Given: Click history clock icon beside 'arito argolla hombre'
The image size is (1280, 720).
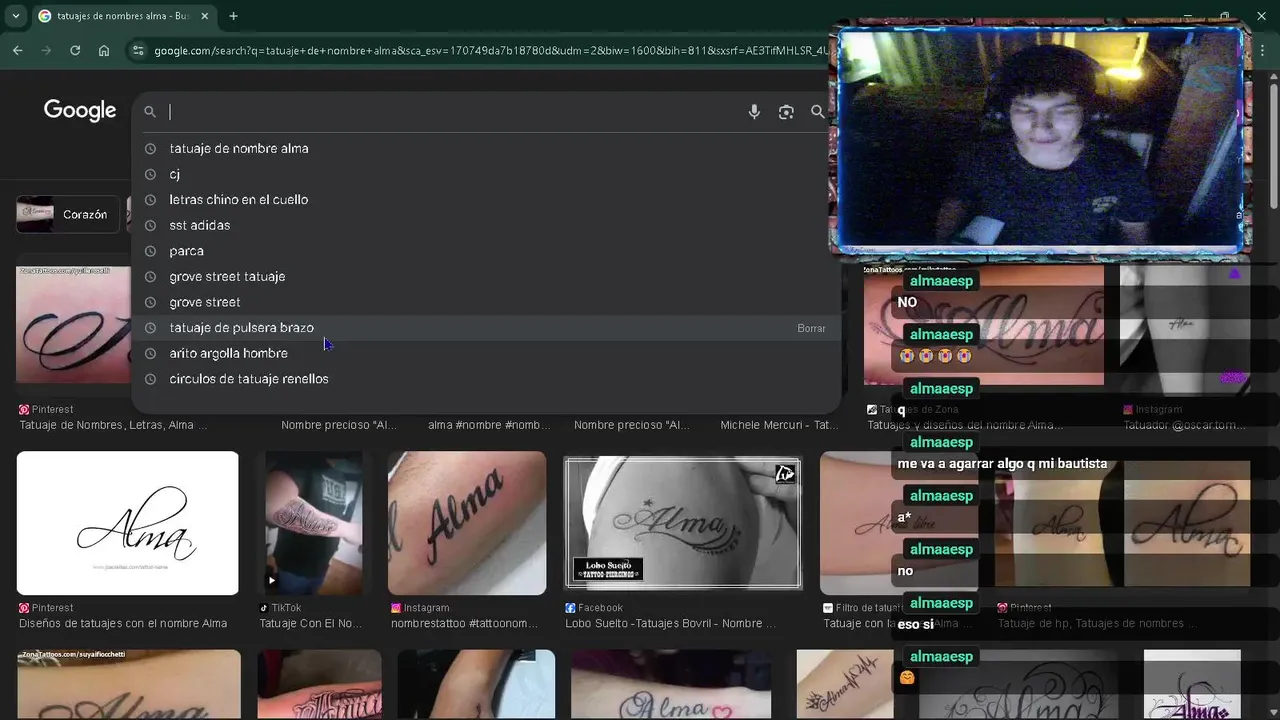Looking at the screenshot, I should (150, 353).
